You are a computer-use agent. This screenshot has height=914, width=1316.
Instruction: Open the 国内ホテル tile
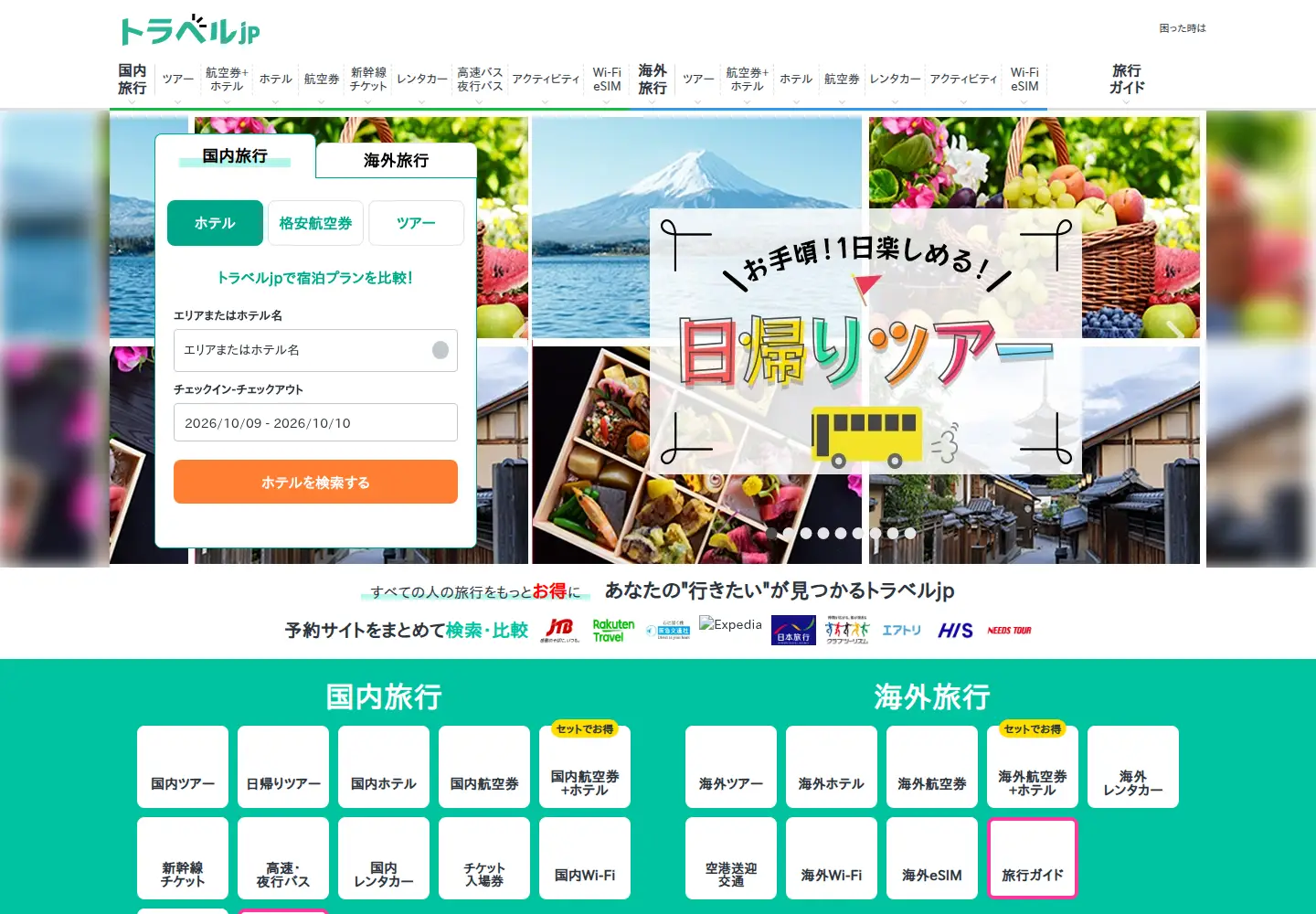384,767
